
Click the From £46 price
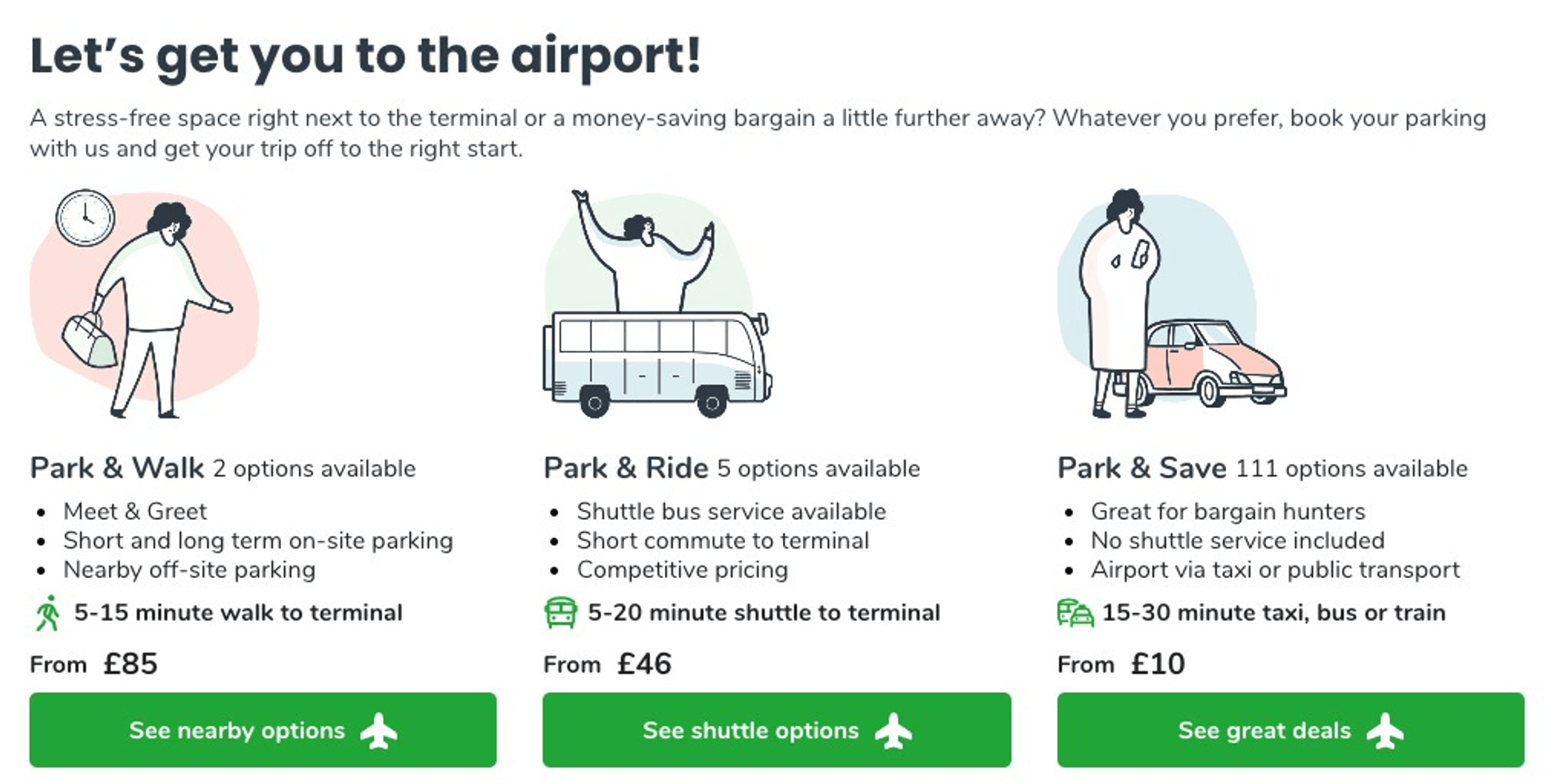click(607, 664)
